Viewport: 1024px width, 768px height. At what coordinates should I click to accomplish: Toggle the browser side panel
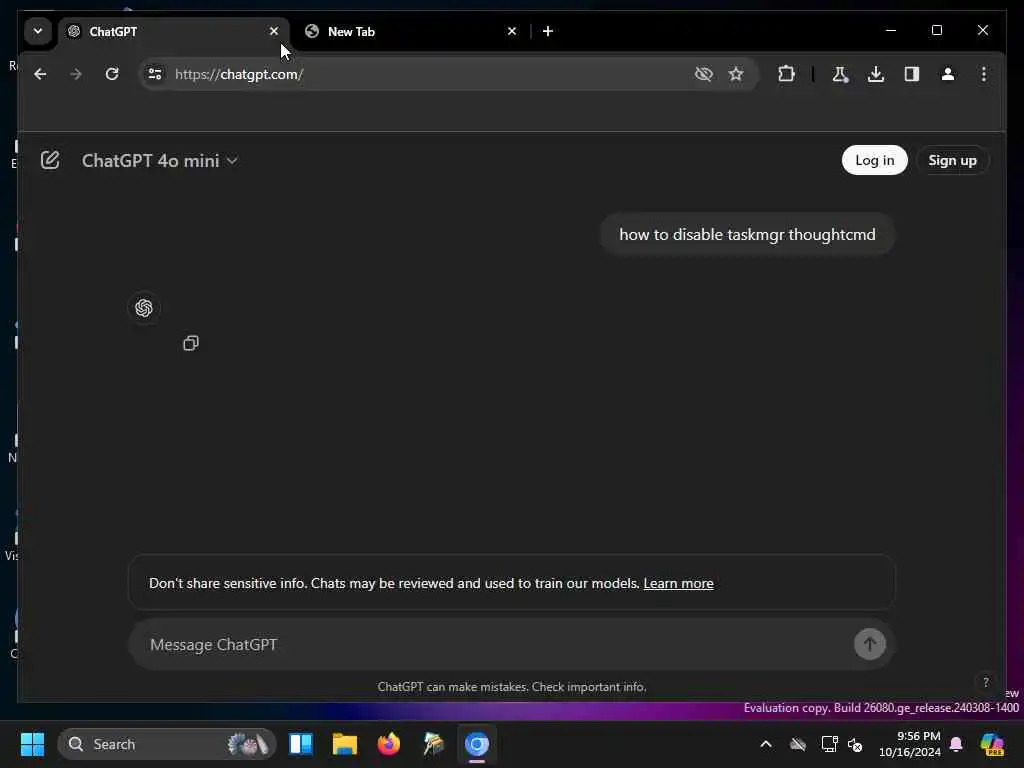(912, 74)
